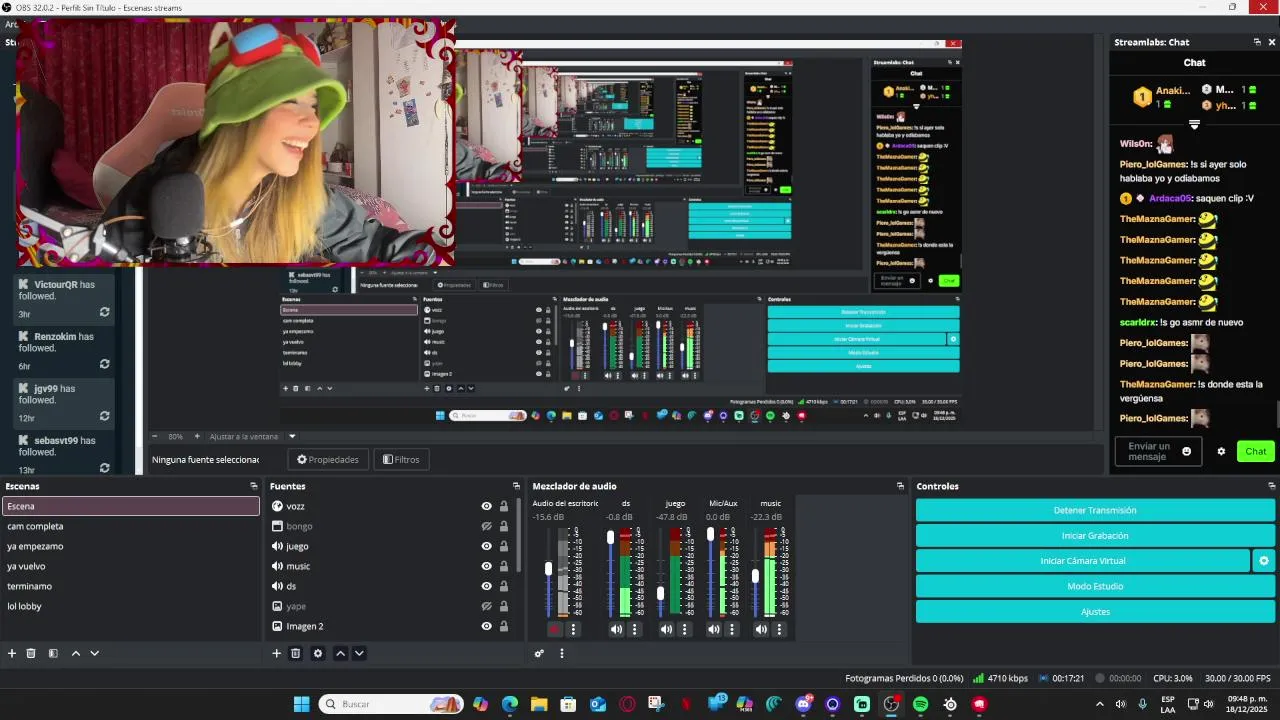Move scene down arrow in Escenas

tap(95, 653)
